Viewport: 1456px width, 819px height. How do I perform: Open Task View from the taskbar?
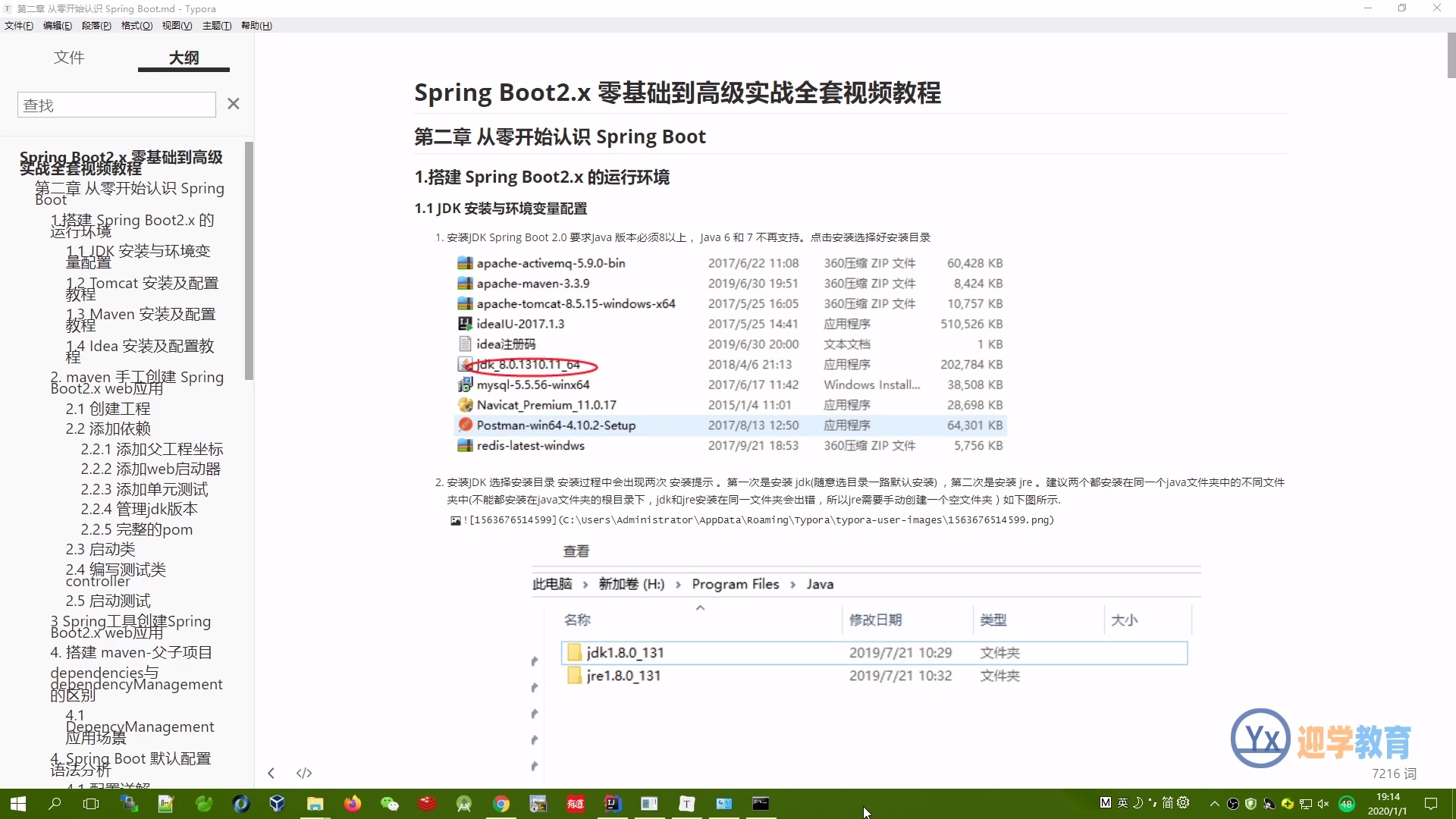click(90, 804)
